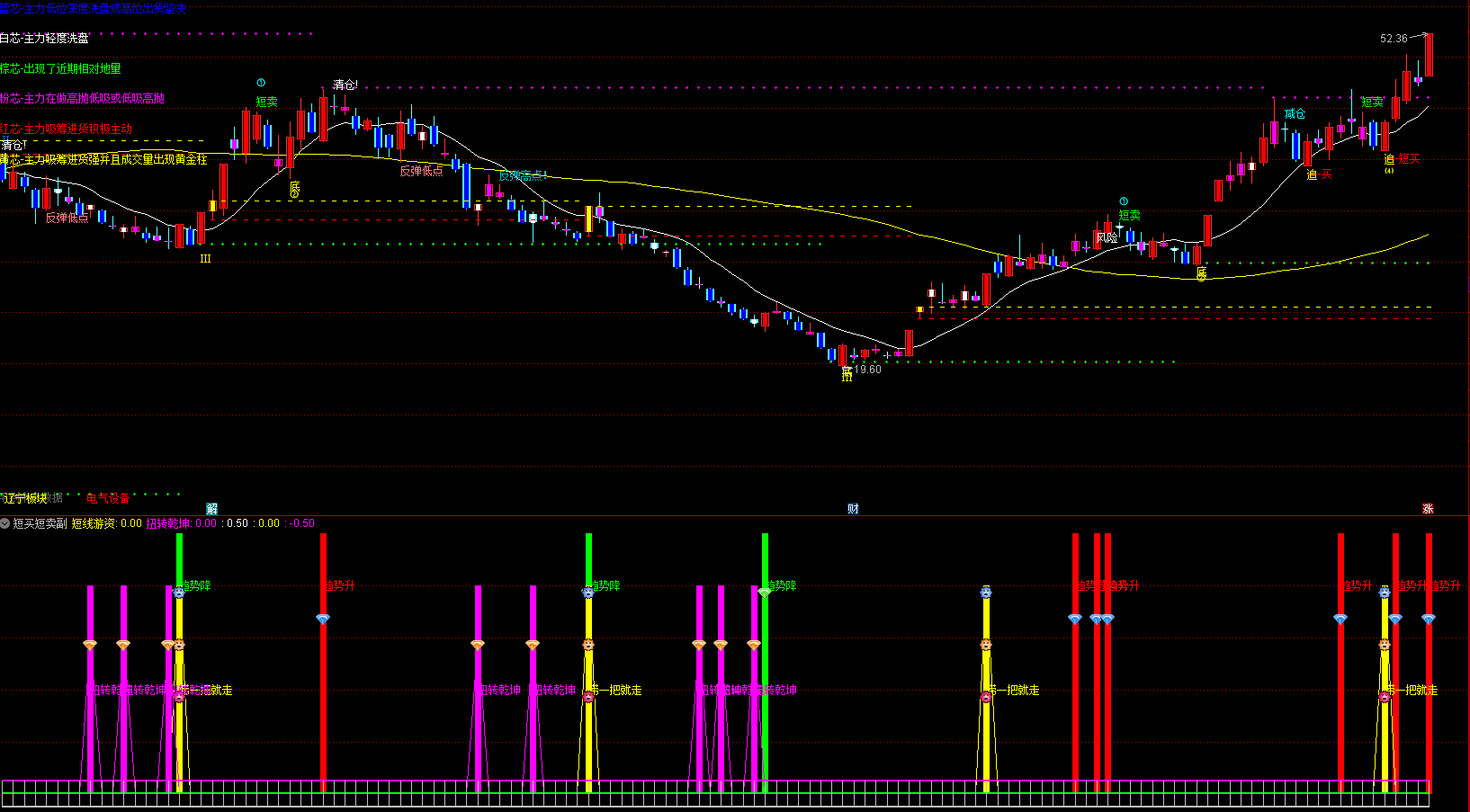Image resolution: width=1470 pixels, height=812 pixels.
Task: Click the 短线游资: 0.00 readout
Action: pos(106,523)
